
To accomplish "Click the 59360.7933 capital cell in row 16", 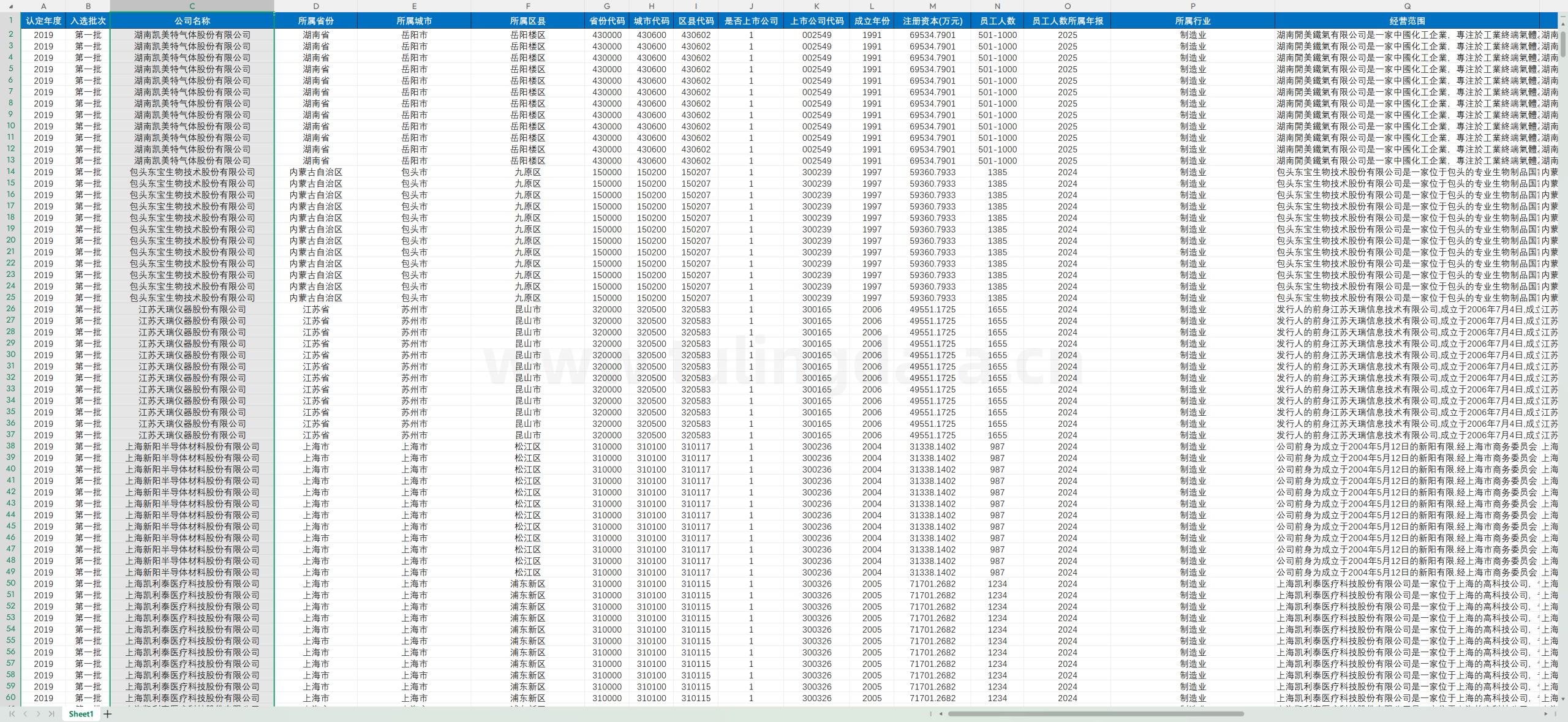I will 933,195.
